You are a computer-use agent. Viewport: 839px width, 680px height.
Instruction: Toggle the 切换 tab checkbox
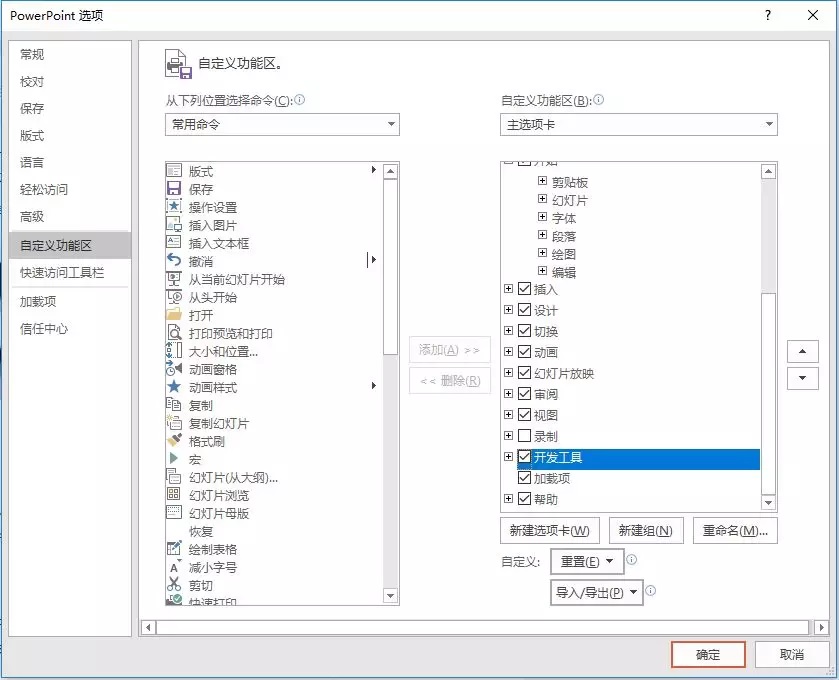coord(524,331)
